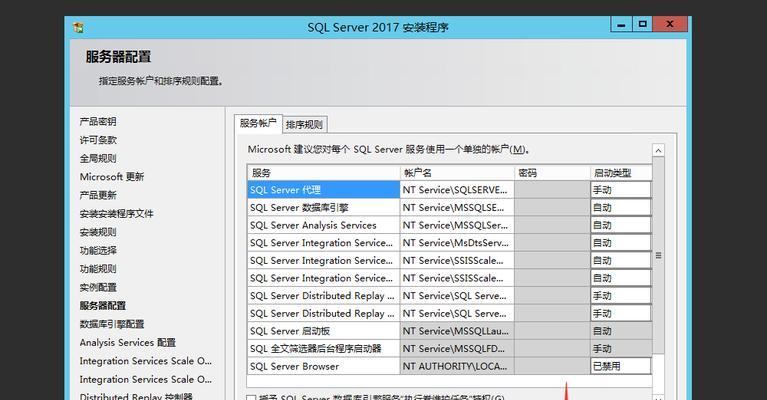Click the NT Service\MSSQLLau... account cell
The height and width of the screenshot is (400, 767).
point(457,331)
